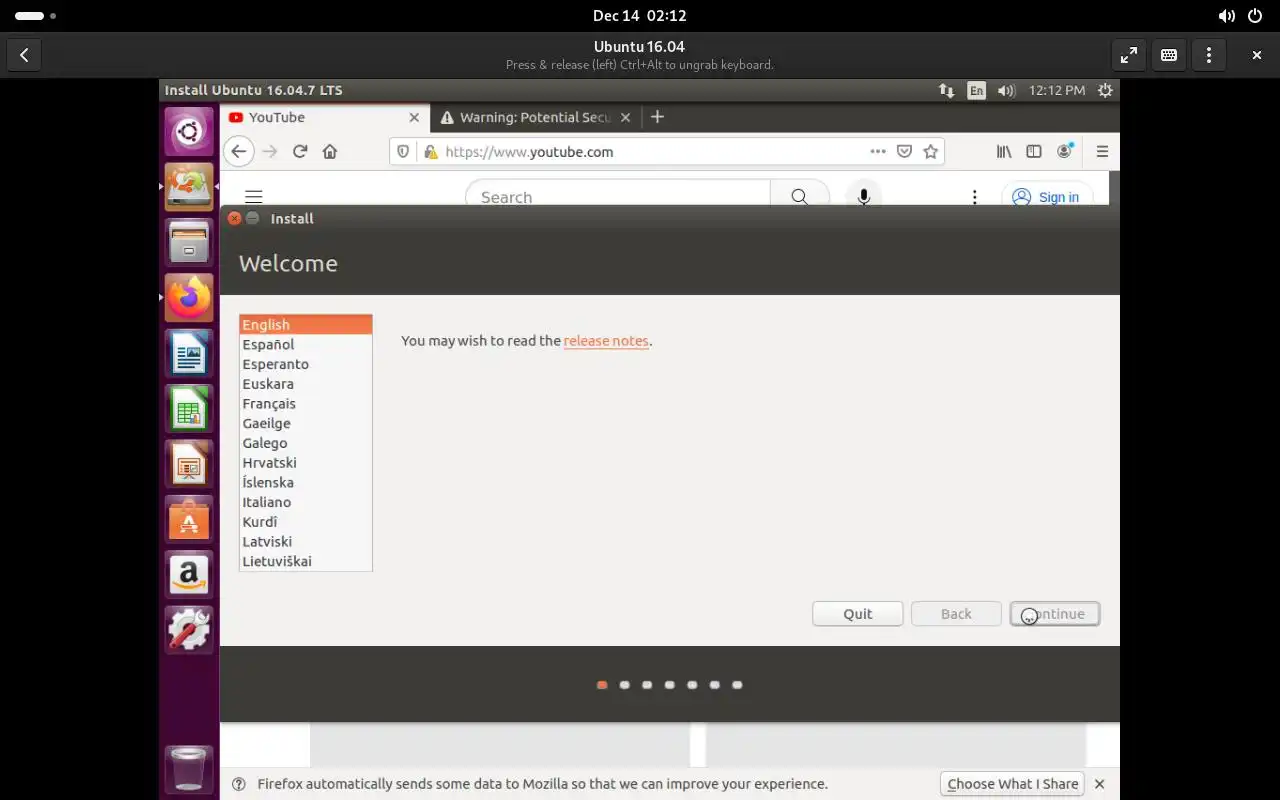Click the Continue button in the installer
Viewport: 1280px width, 800px height.
coord(1055,614)
